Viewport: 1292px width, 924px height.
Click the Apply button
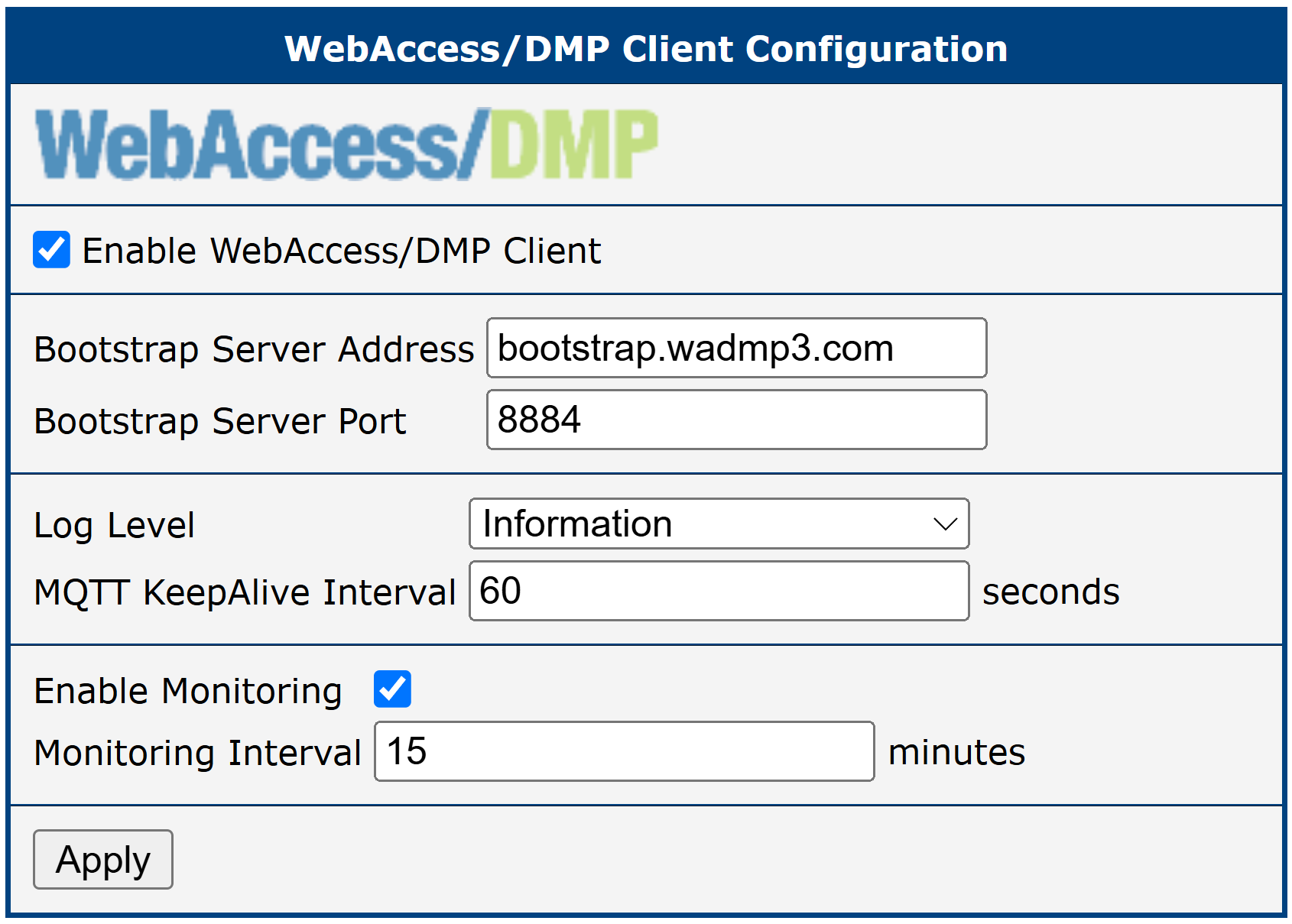click(103, 859)
